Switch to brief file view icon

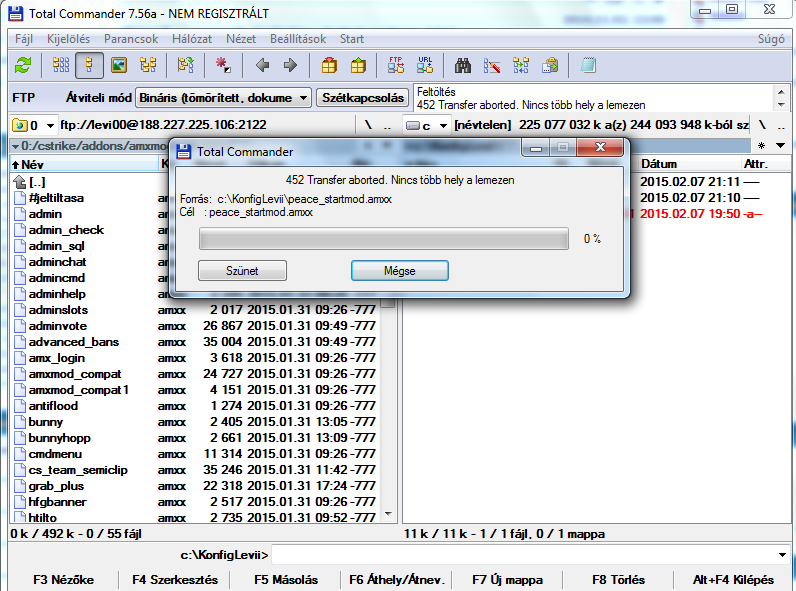(x=61, y=65)
